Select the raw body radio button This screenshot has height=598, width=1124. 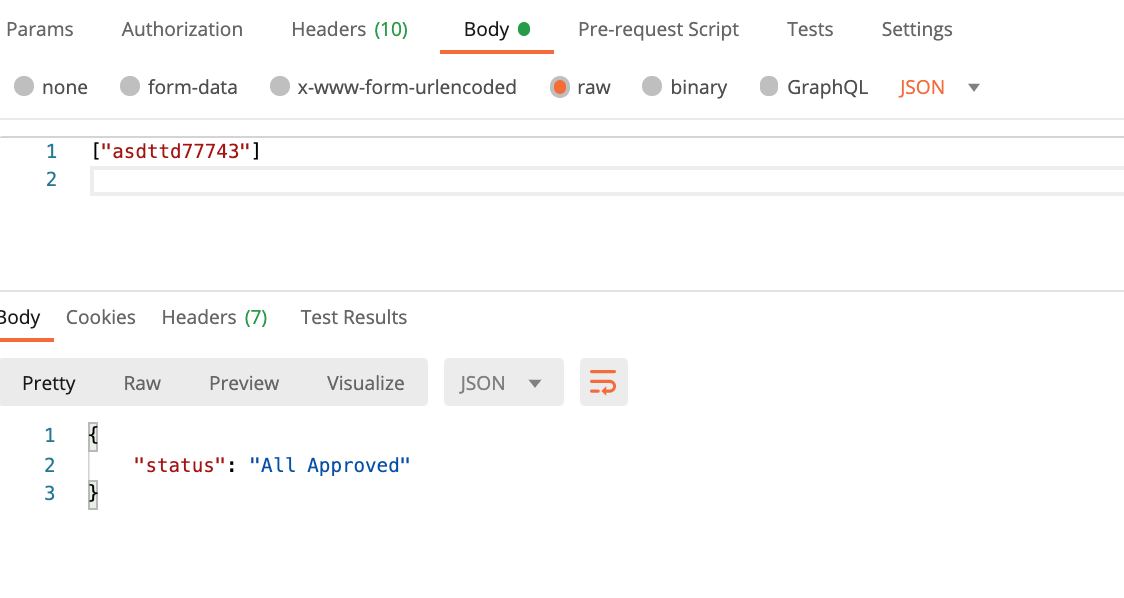click(559, 87)
